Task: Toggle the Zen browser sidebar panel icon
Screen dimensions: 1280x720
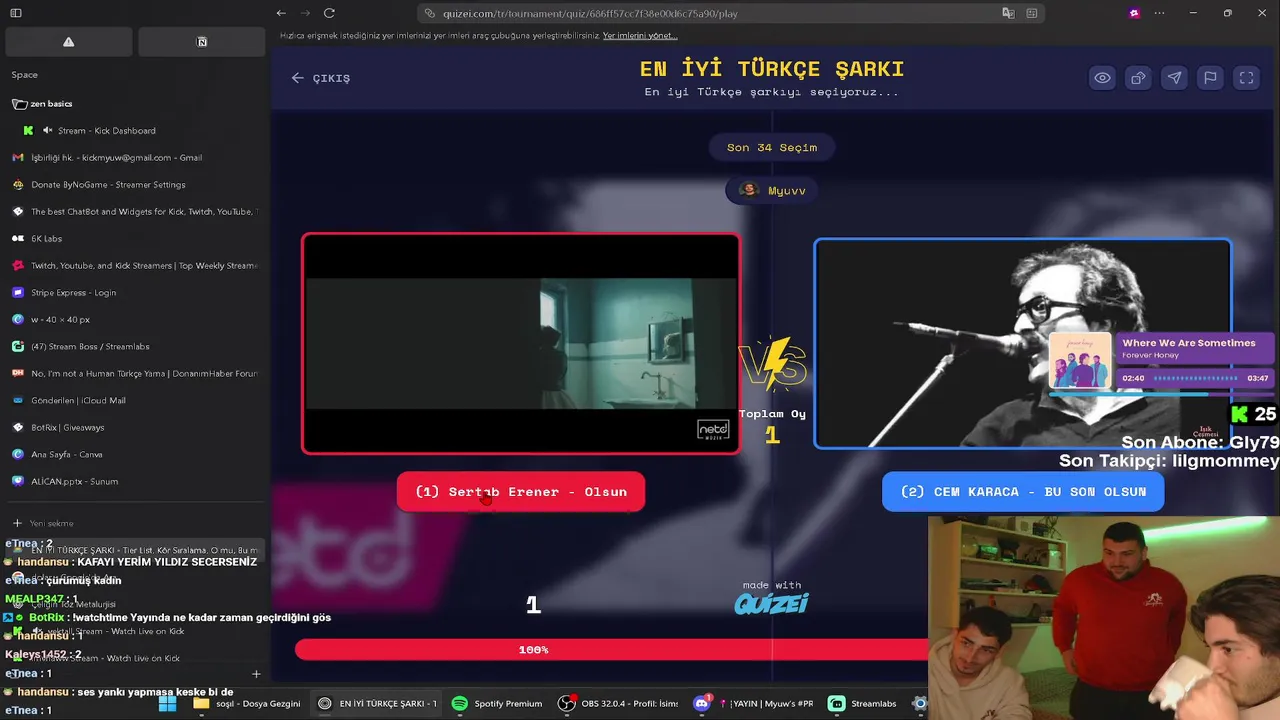Action: pos(15,13)
